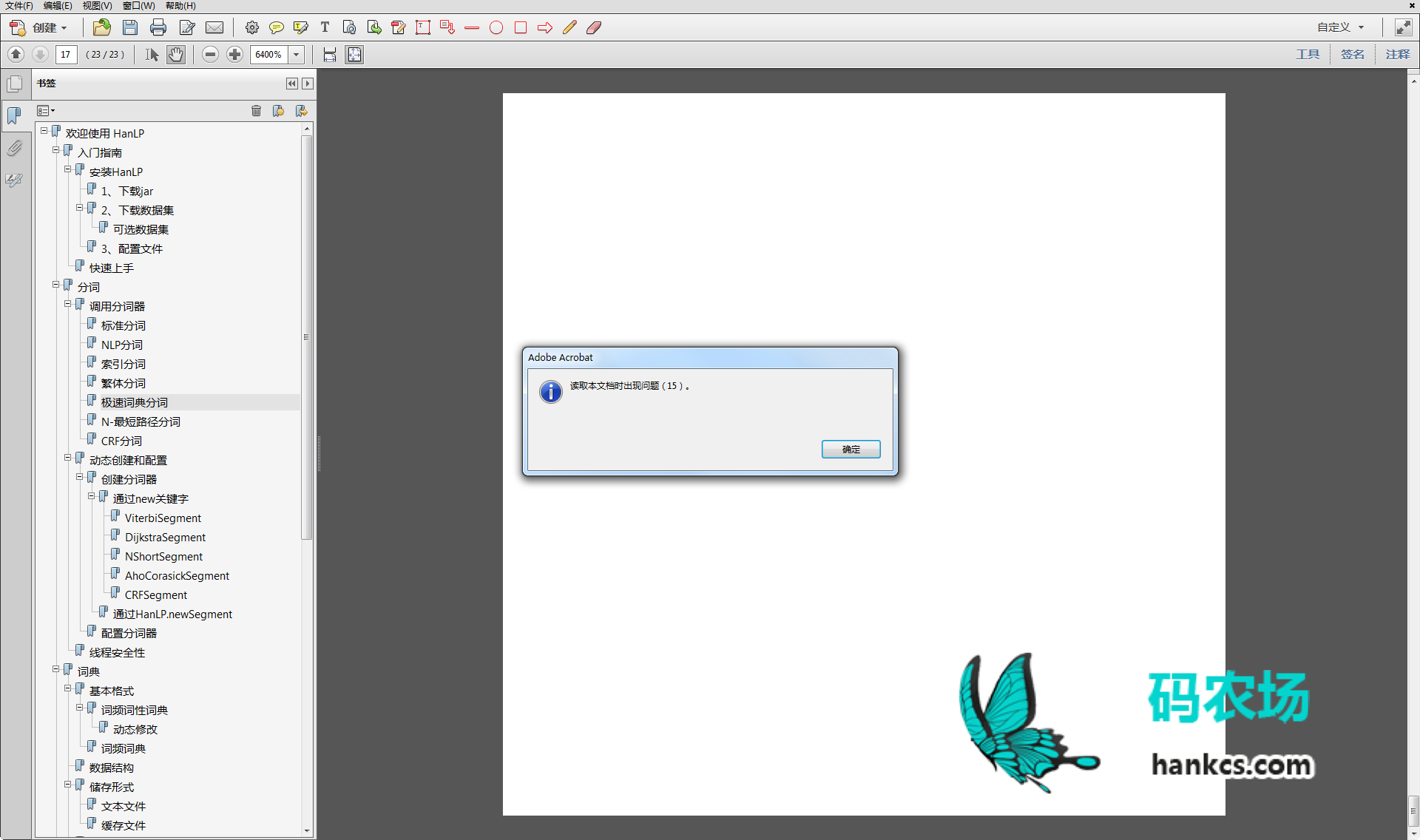Click the print icon

[x=158, y=27]
